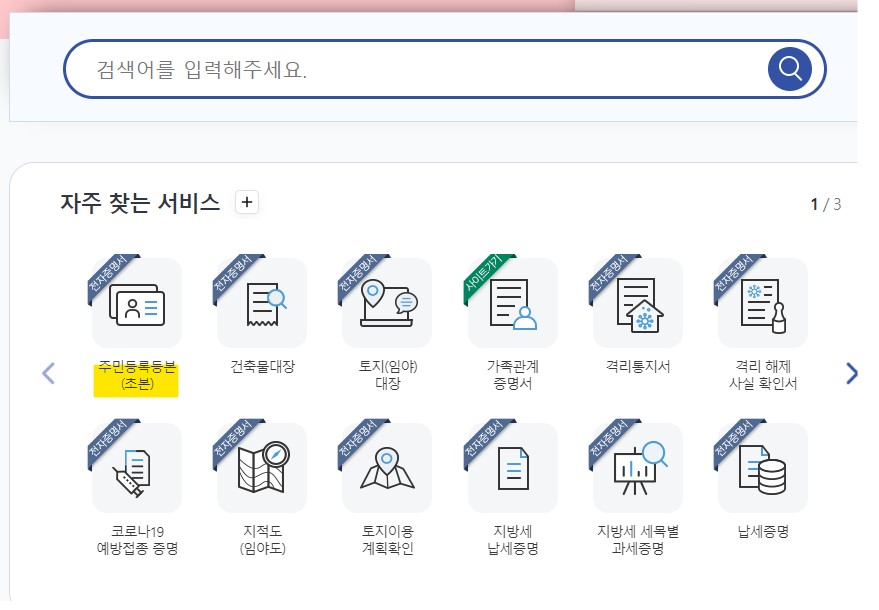
Task: Click the 격리통지서 text label
Action: (638, 367)
